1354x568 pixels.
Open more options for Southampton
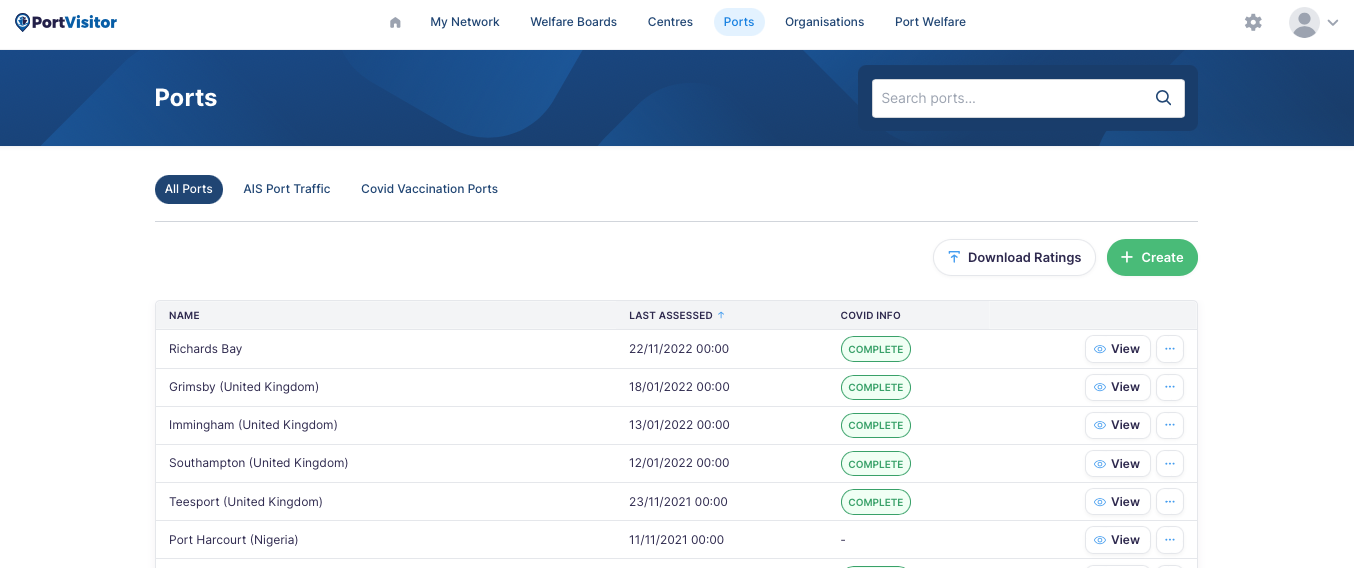1170,464
